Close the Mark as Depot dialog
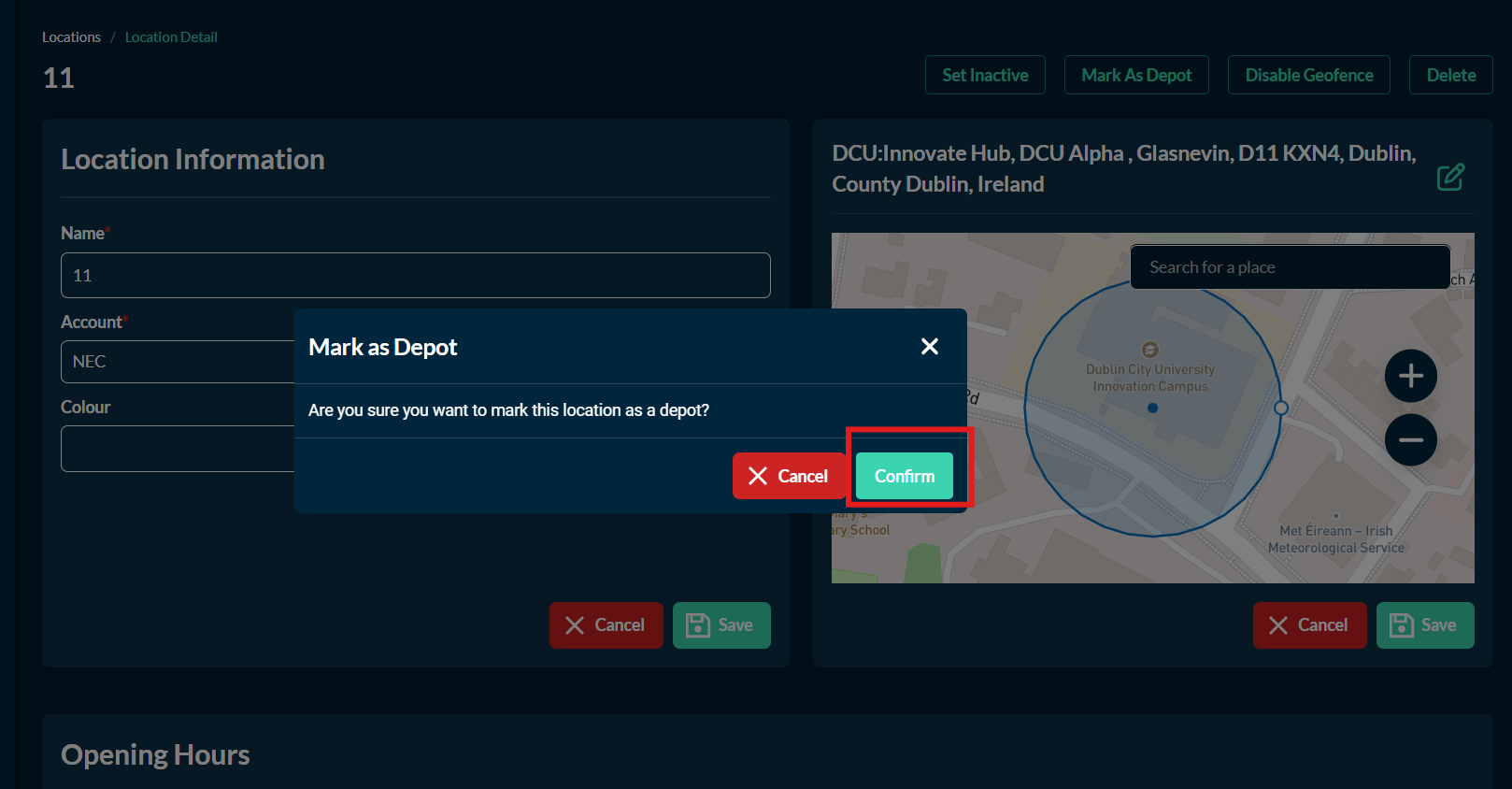The width and height of the screenshot is (1512, 789). point(930,347)
